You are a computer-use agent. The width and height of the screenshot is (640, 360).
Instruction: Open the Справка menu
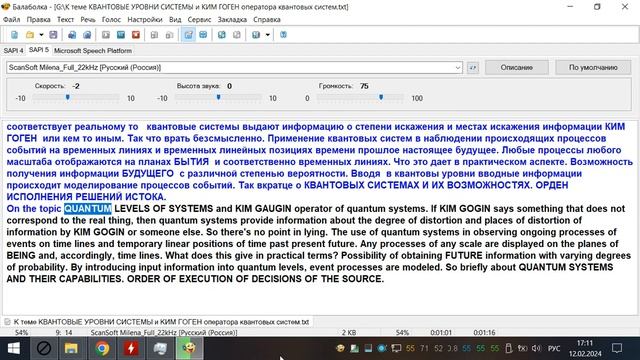(x=267, y=19)
